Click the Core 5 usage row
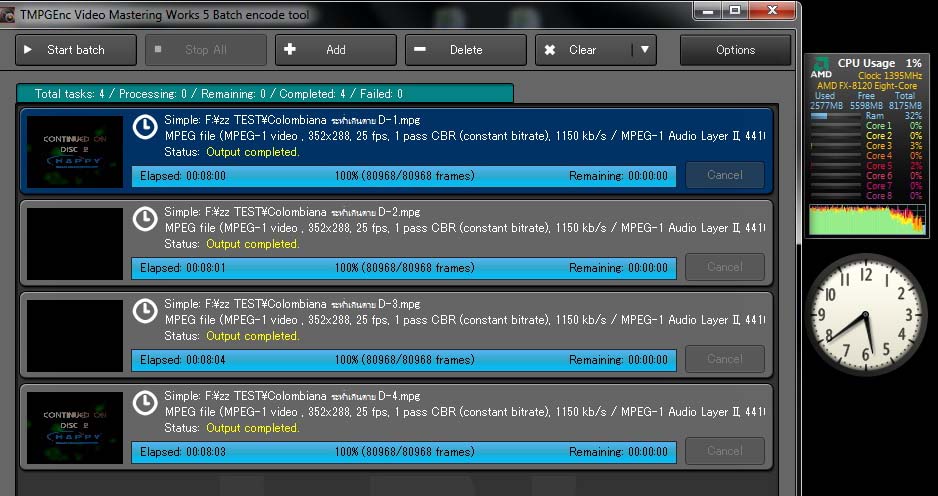 [866, 166]
